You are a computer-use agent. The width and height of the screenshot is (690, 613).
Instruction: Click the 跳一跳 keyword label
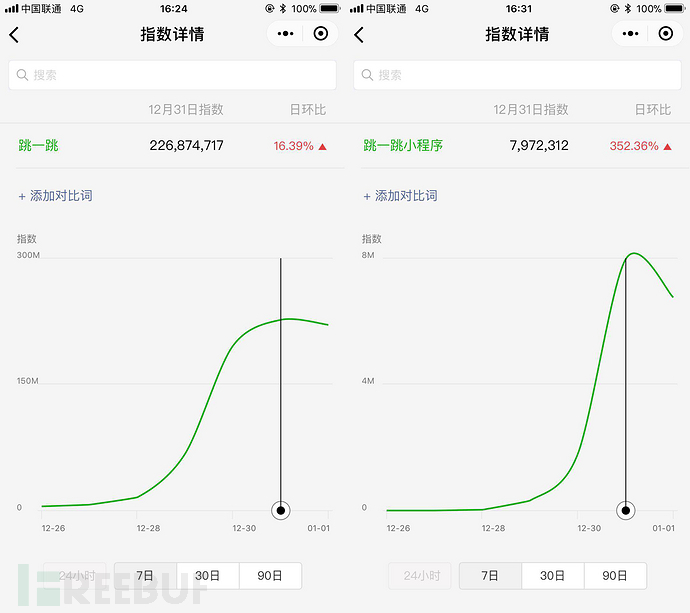(38, 145)
